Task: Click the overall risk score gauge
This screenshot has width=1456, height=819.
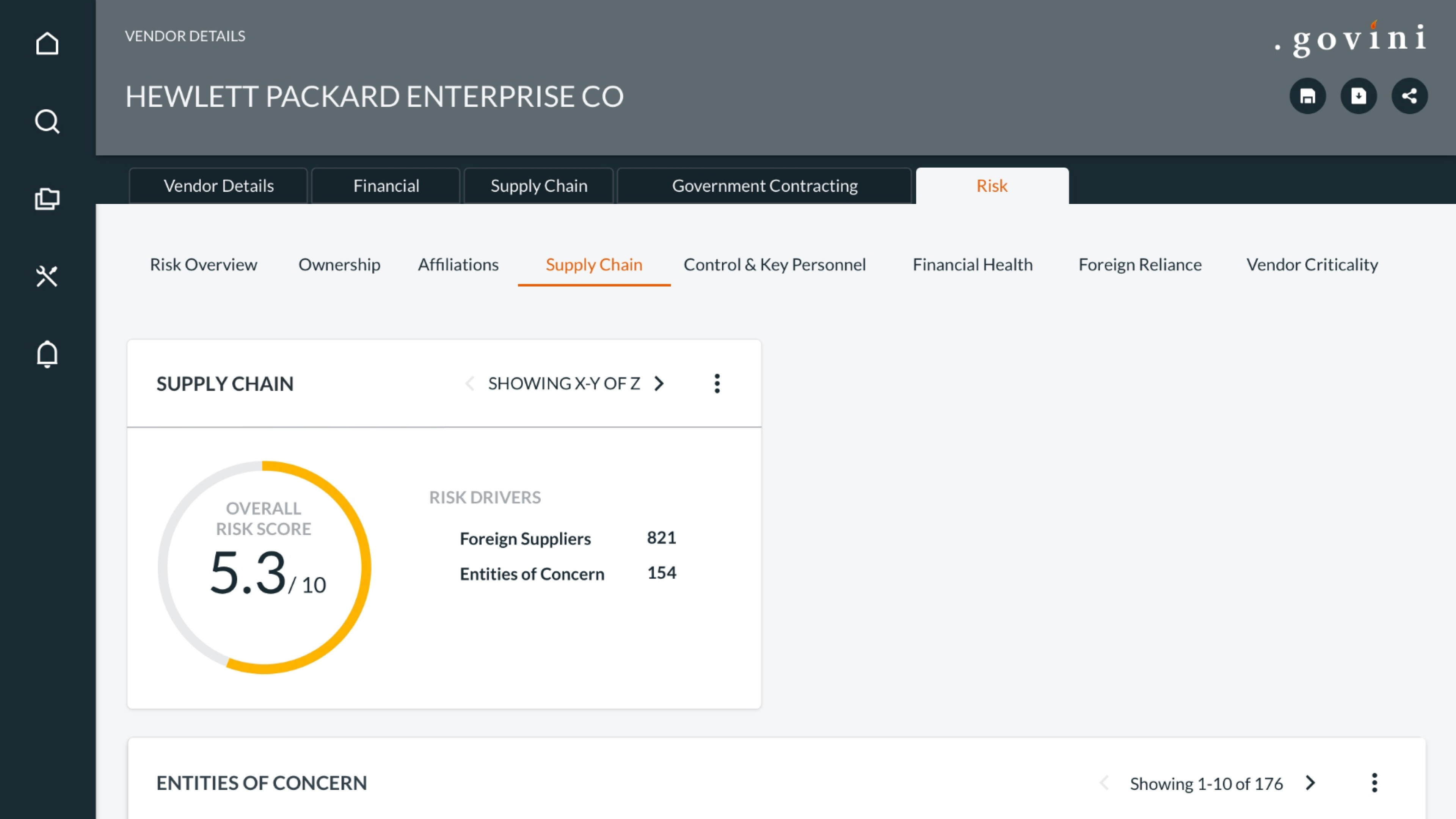Action: coord(264,567)
